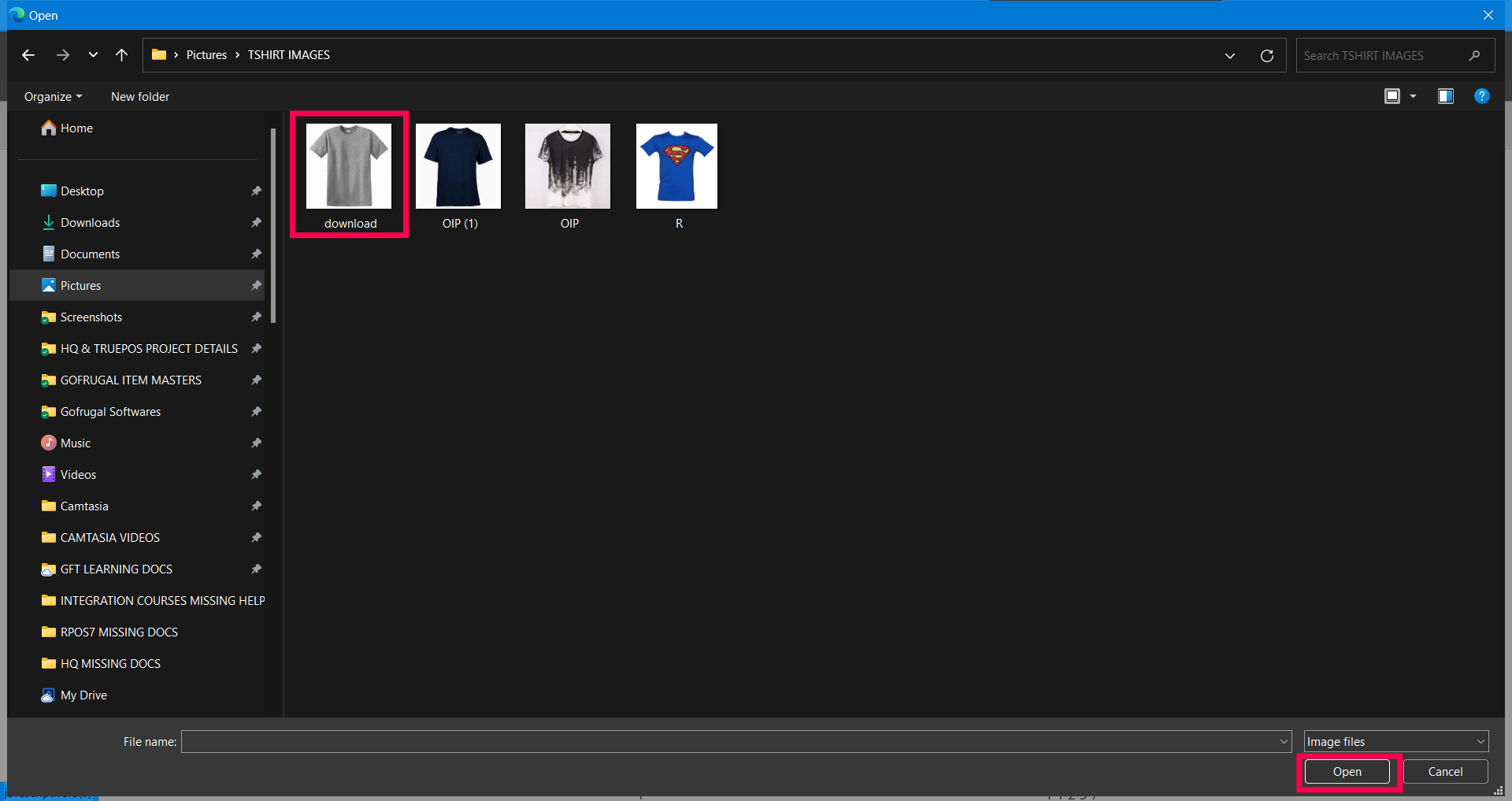The width and height of the screenshot is (1512, 801).
Task: Click the up-one-level arrow icon
Action: point(121,55)
